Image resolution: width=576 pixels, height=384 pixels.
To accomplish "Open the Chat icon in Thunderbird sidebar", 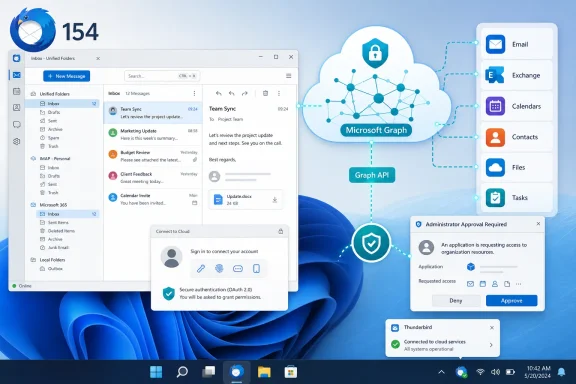I will pos(17,125).
